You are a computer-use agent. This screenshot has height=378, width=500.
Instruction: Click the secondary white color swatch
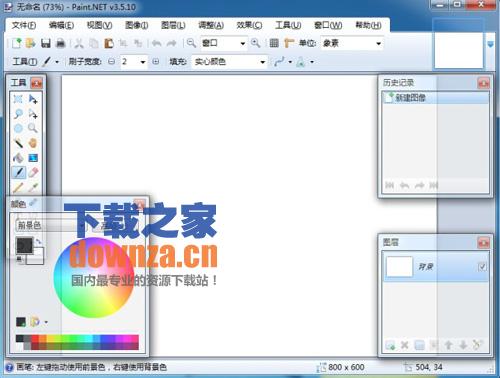(x=37, y=258)
